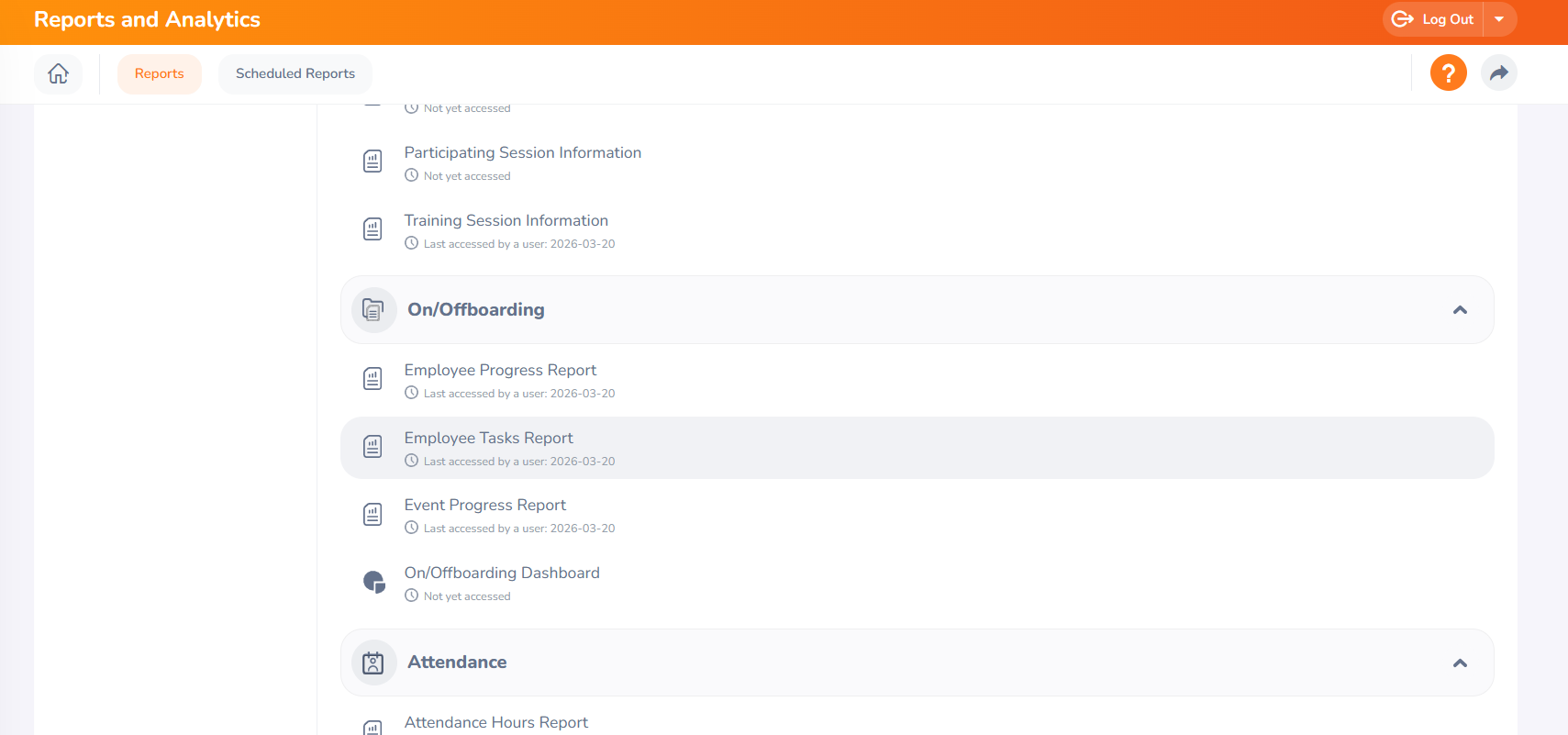Viewport: 1568px width, 735px height.
Task: Click the Attendance calendar section icon
Action: pyautogui.click(x=373, y=663)
